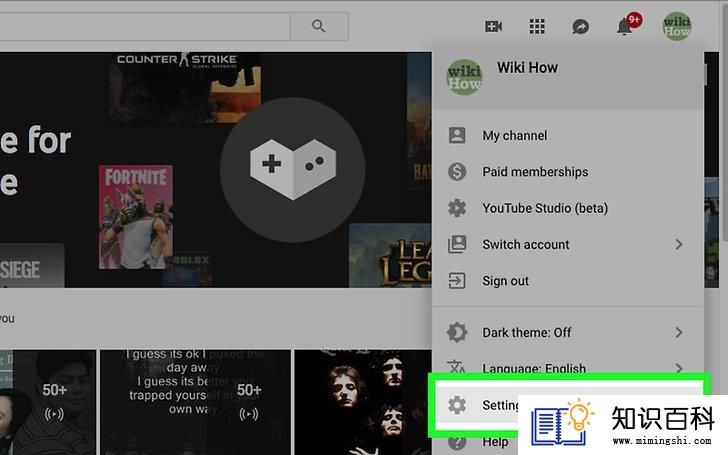
Task: Click the Switch account icon
Action: click(x=457, y=244)
